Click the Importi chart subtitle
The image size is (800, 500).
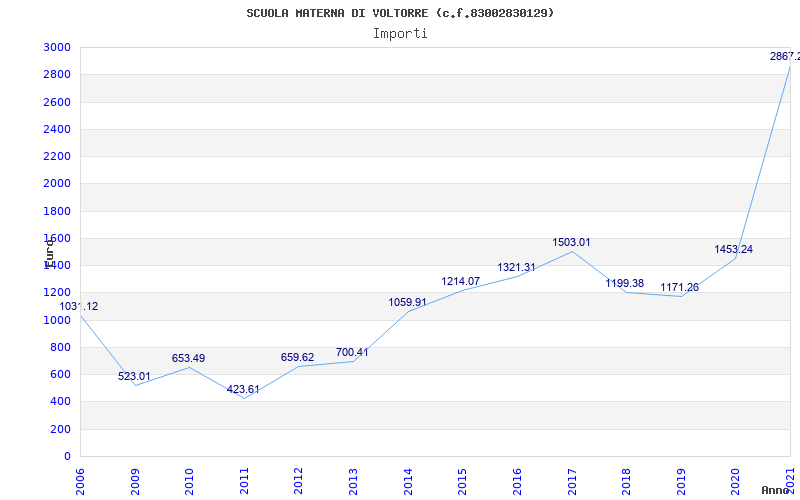pyautogui.click(x=400, y=34)
